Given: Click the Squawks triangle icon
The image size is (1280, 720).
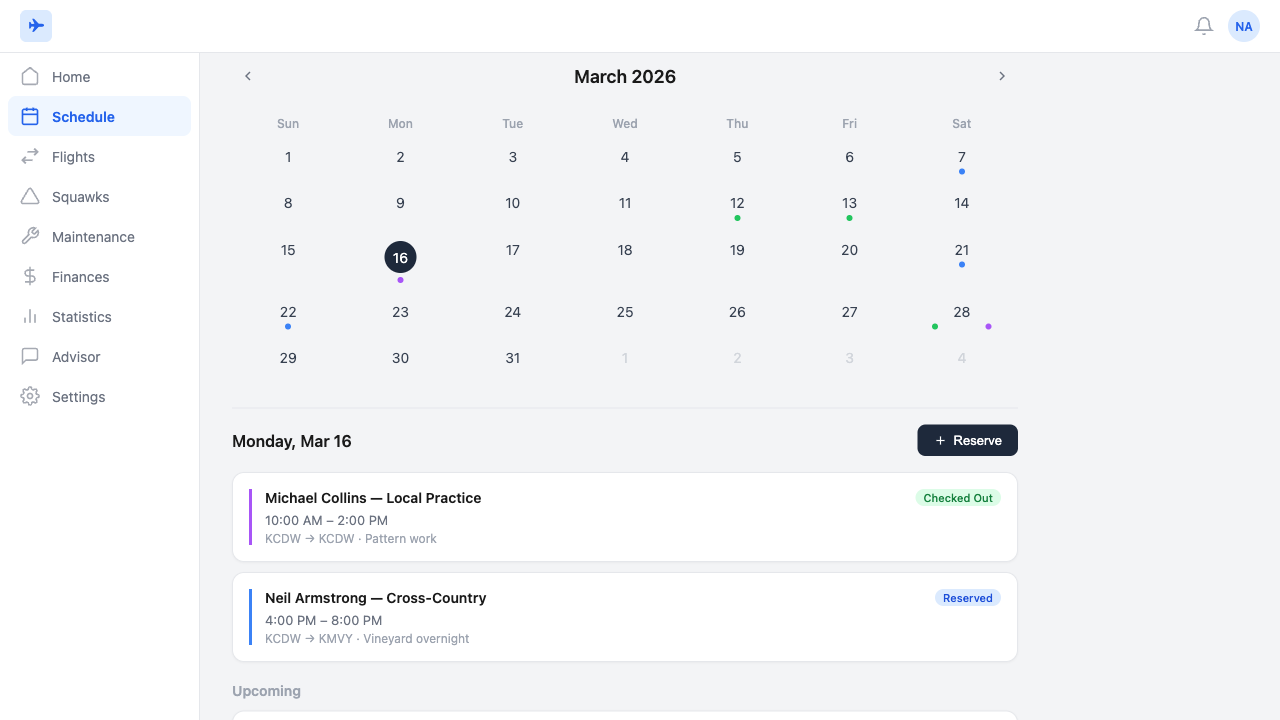Looking at the screenshot, I should 31,196.
